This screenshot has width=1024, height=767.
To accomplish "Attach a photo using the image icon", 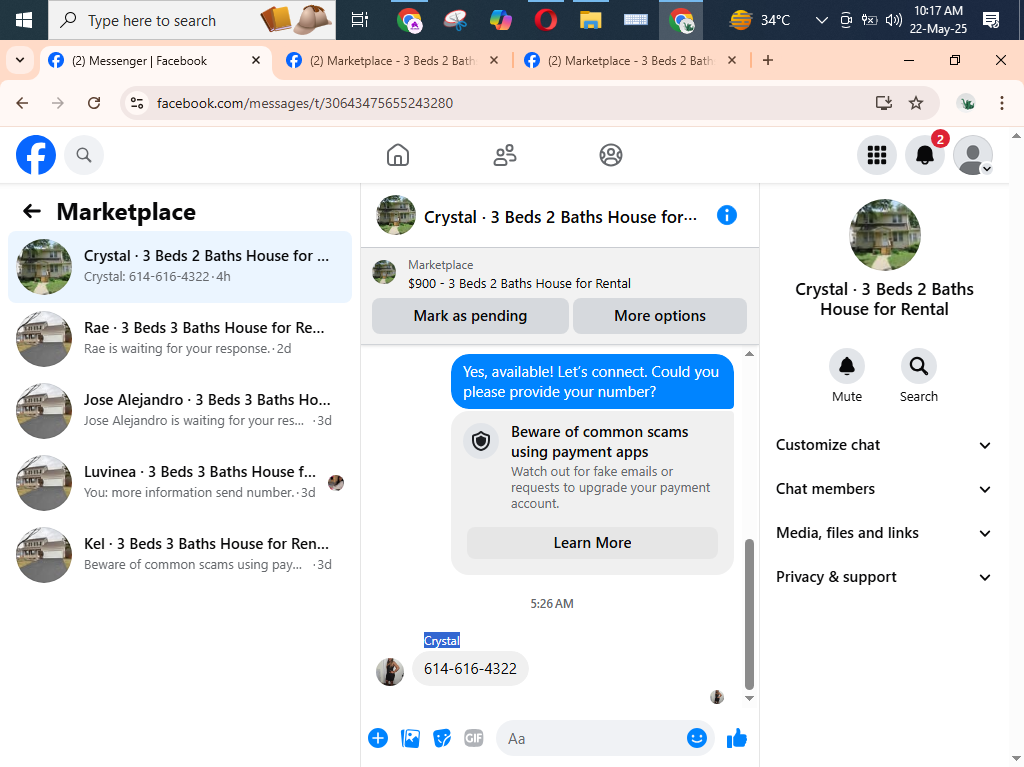I will point(410,738).
